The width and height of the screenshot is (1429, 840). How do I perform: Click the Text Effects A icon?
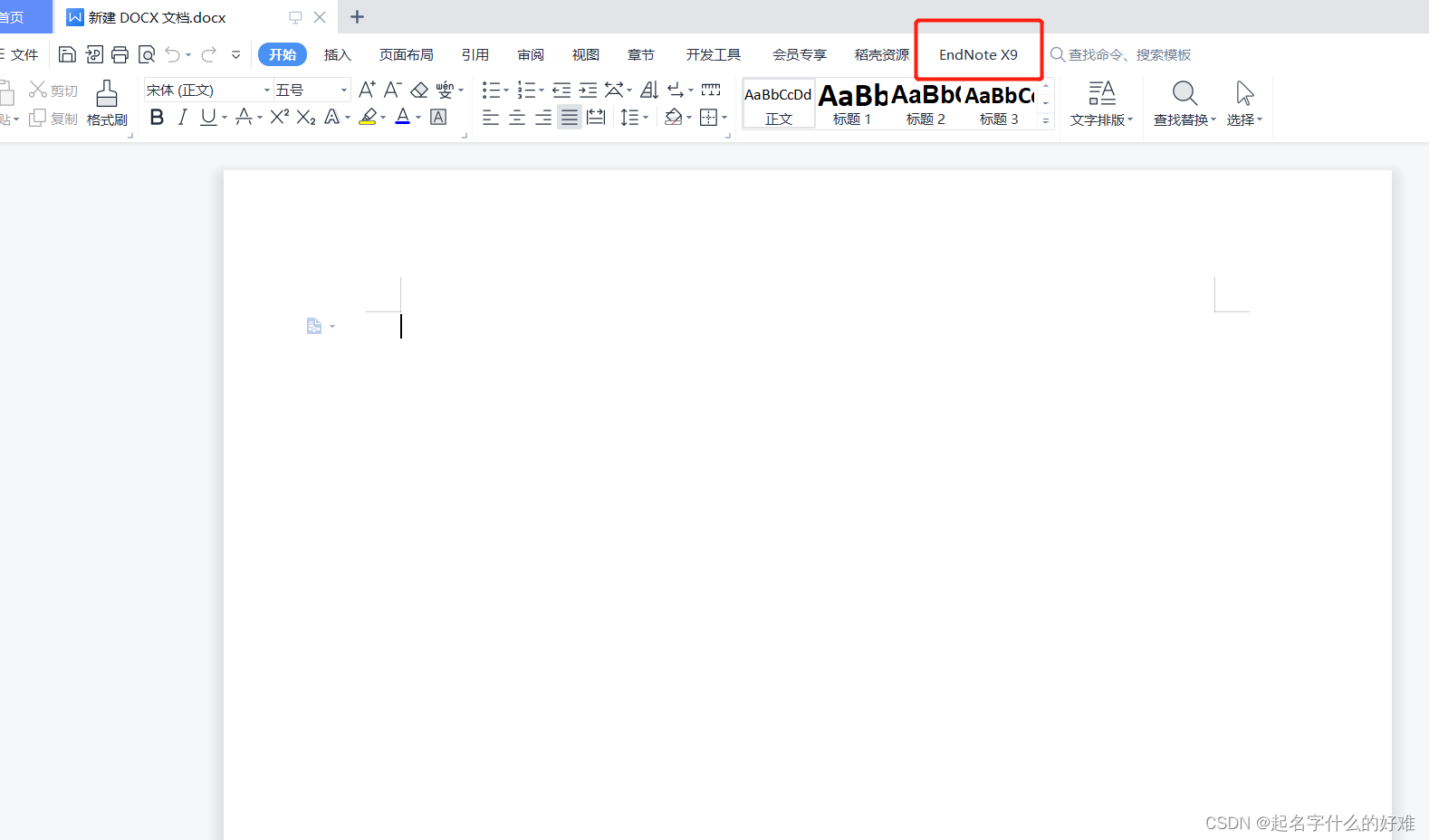tap(332, 117)
